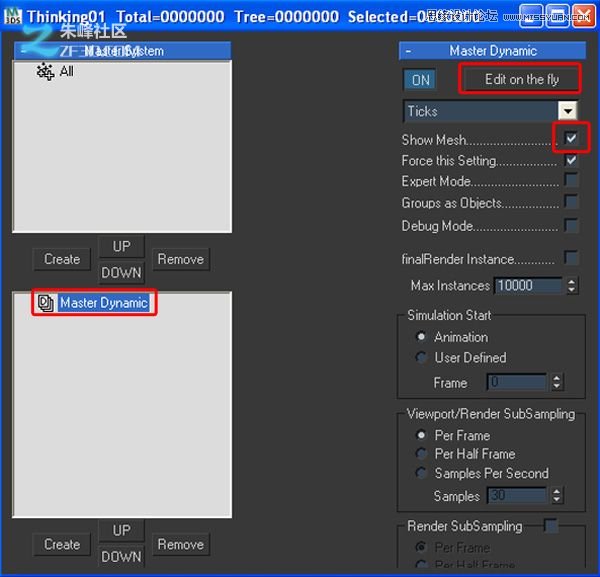Click Create below the Master System list
The height and width of the screenshot is (577, 600).
(x=62, y=259)
